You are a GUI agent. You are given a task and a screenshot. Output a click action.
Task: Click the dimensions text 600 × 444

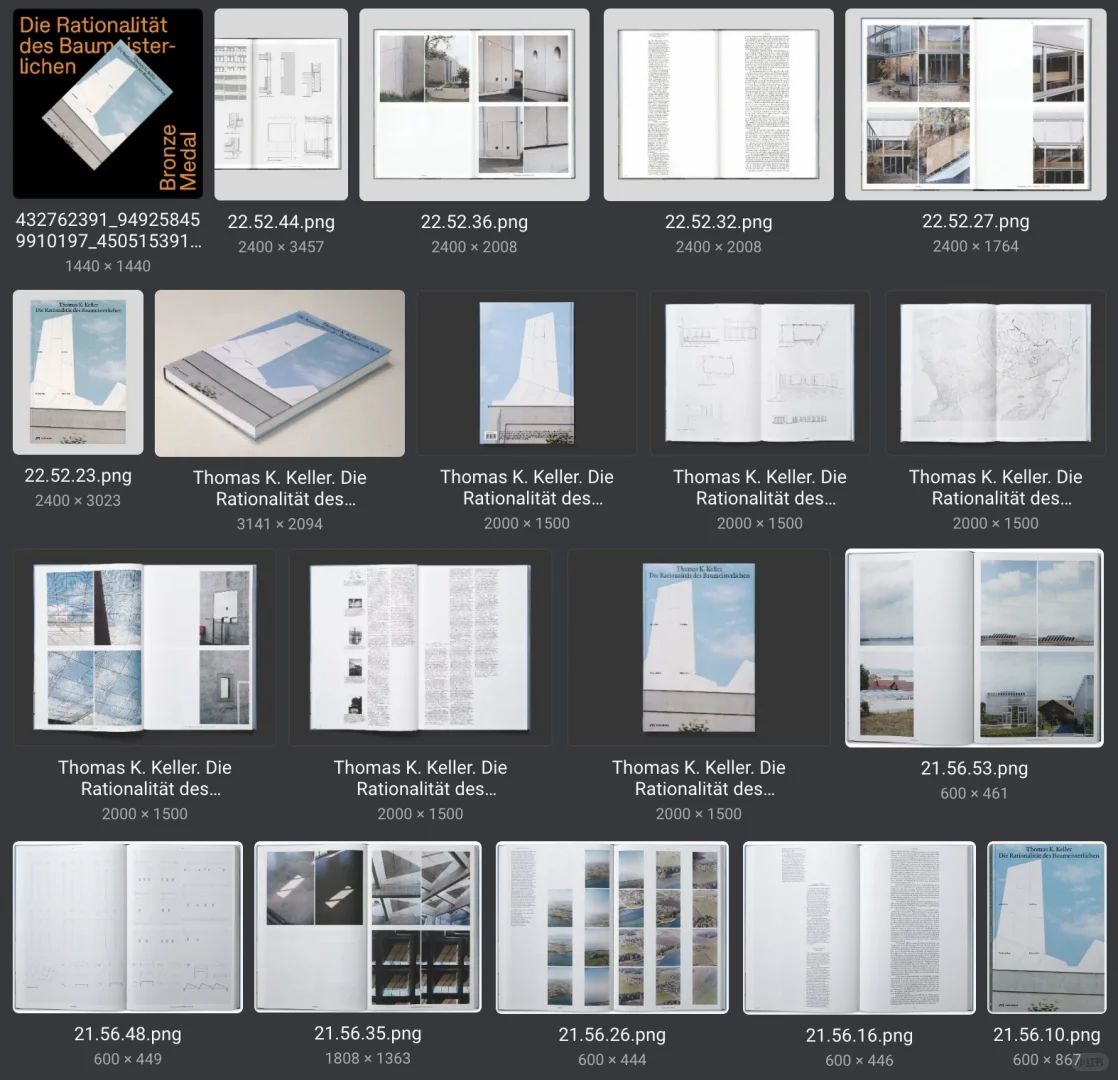tap(612, 1059)
